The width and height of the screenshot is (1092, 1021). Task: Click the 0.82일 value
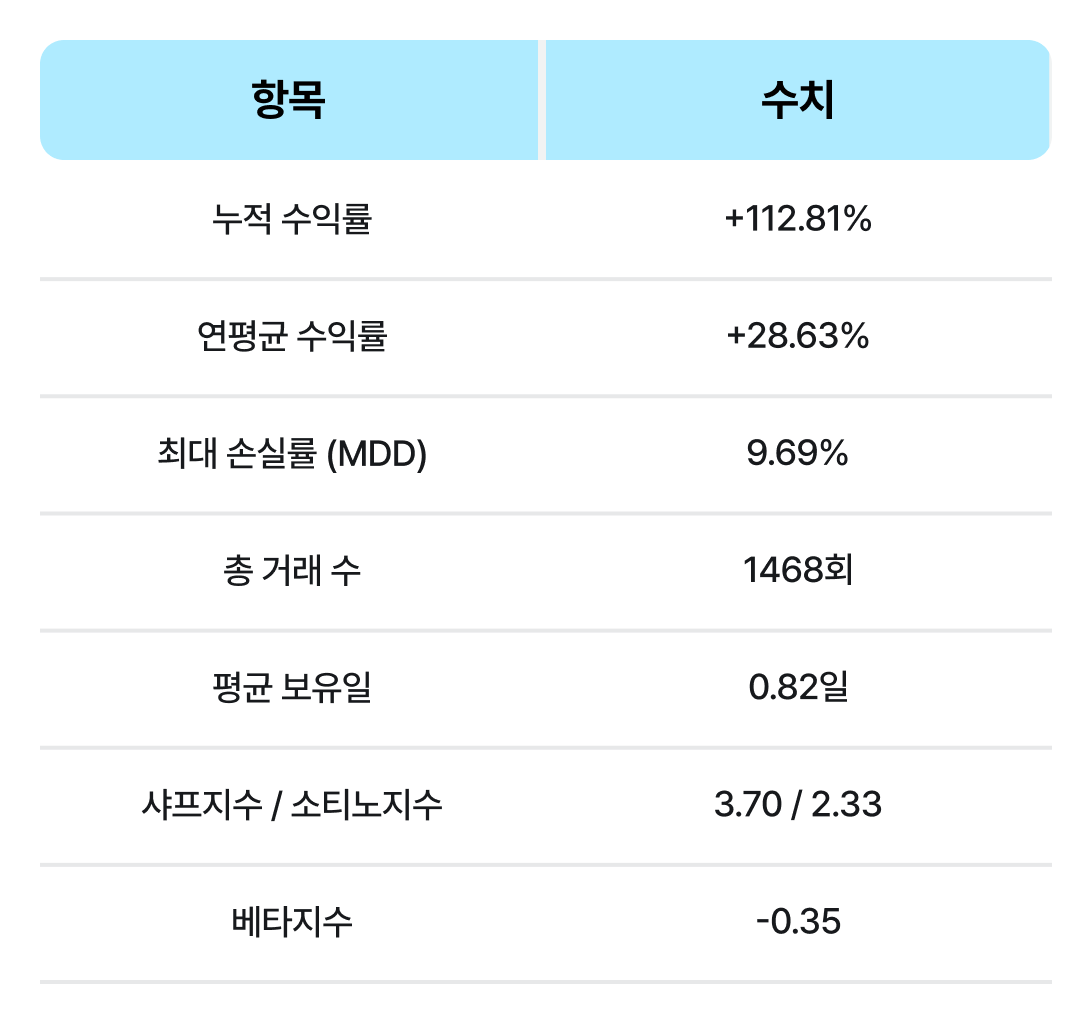coord(797,687)
